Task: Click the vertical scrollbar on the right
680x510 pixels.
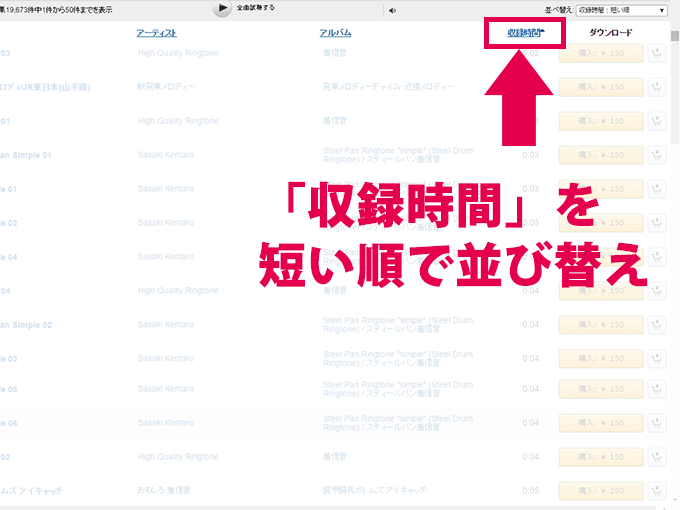Action: coord(674,250)
